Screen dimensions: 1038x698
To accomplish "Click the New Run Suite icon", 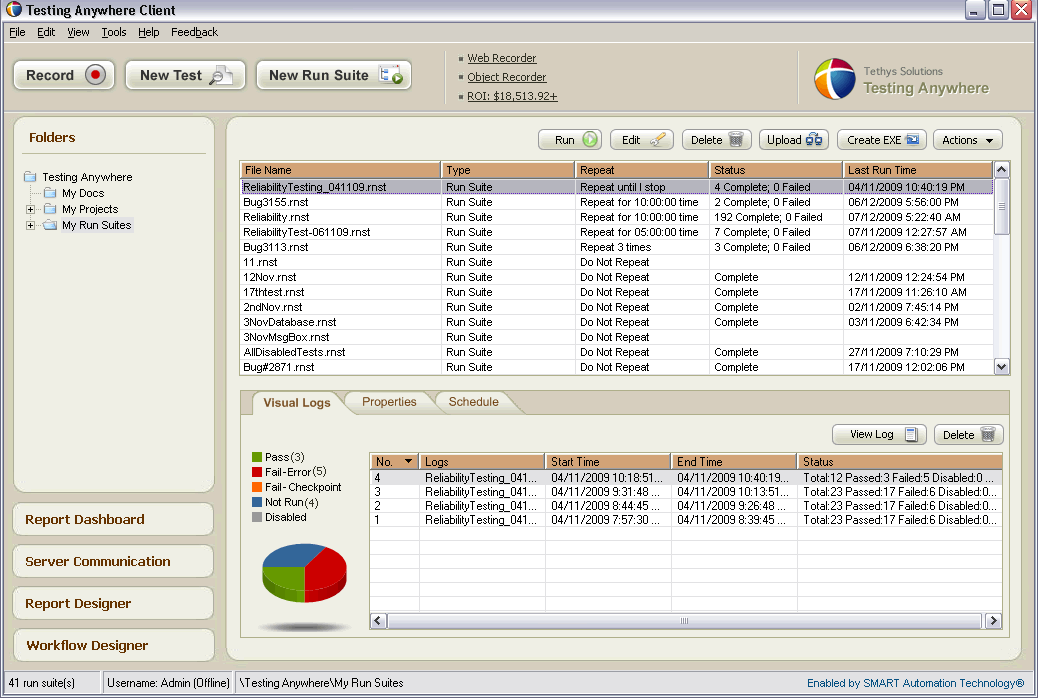I will click(x=391, y=75).
